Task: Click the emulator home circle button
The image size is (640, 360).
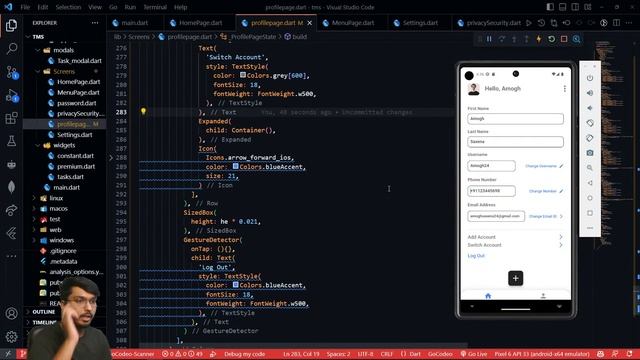Action: 590,198
